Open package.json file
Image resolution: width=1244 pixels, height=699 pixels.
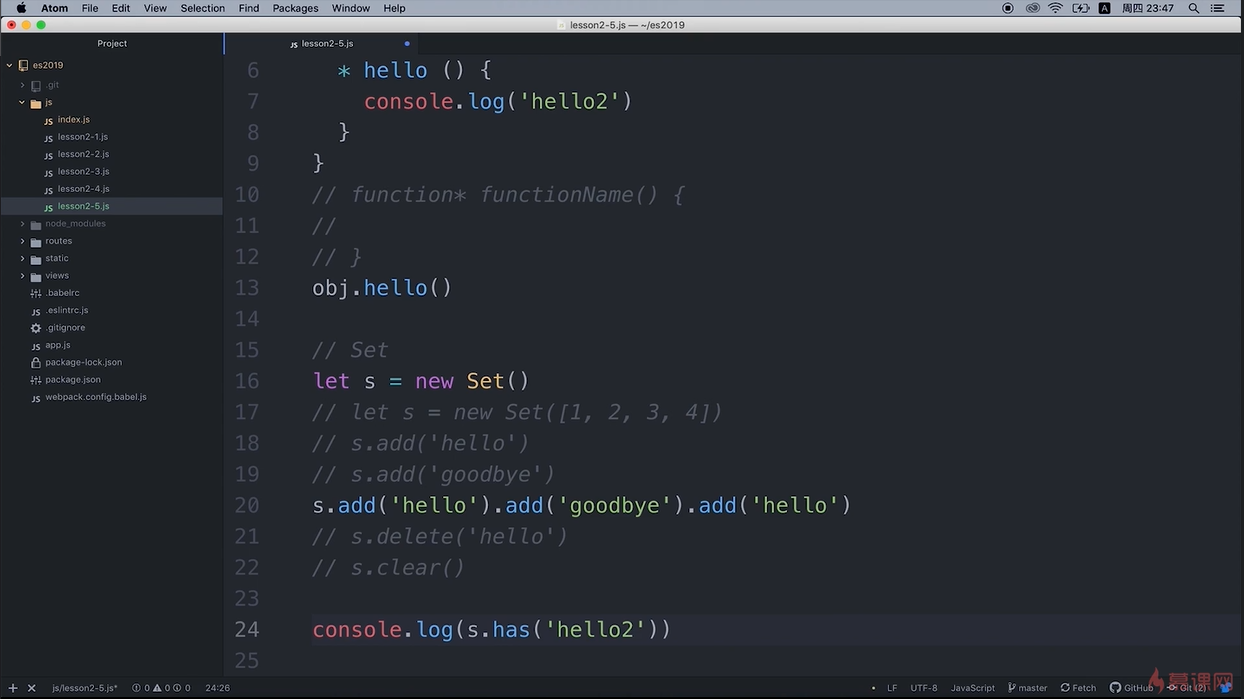(72, 380)
